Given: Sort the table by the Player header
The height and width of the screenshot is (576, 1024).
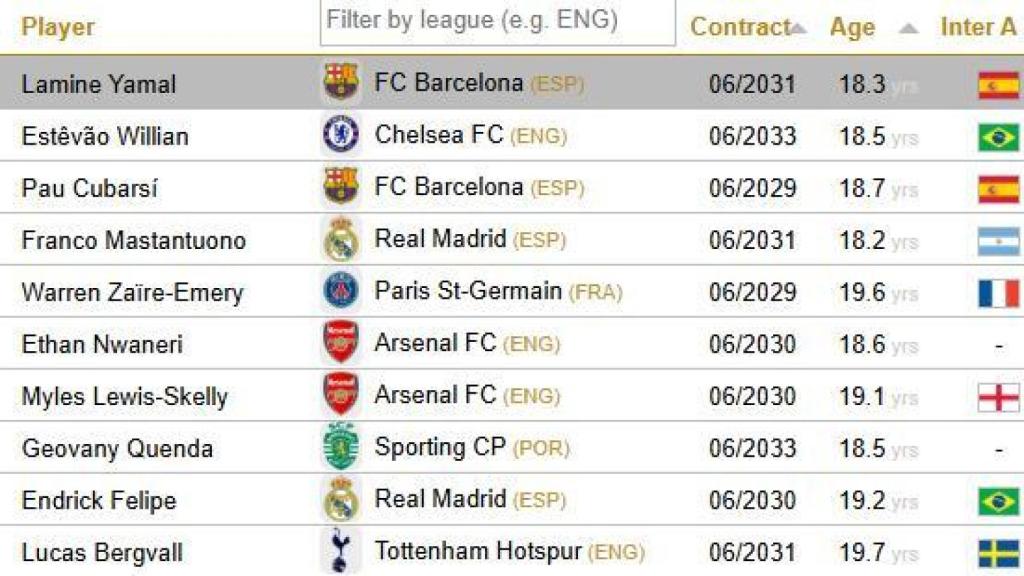Looking at the screenshot, I should 57,27.
